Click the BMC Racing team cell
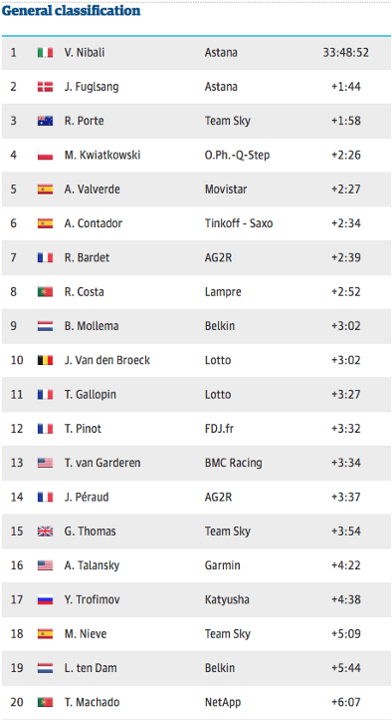Viewport: 392px width, 720px height. tap(233, 463)
